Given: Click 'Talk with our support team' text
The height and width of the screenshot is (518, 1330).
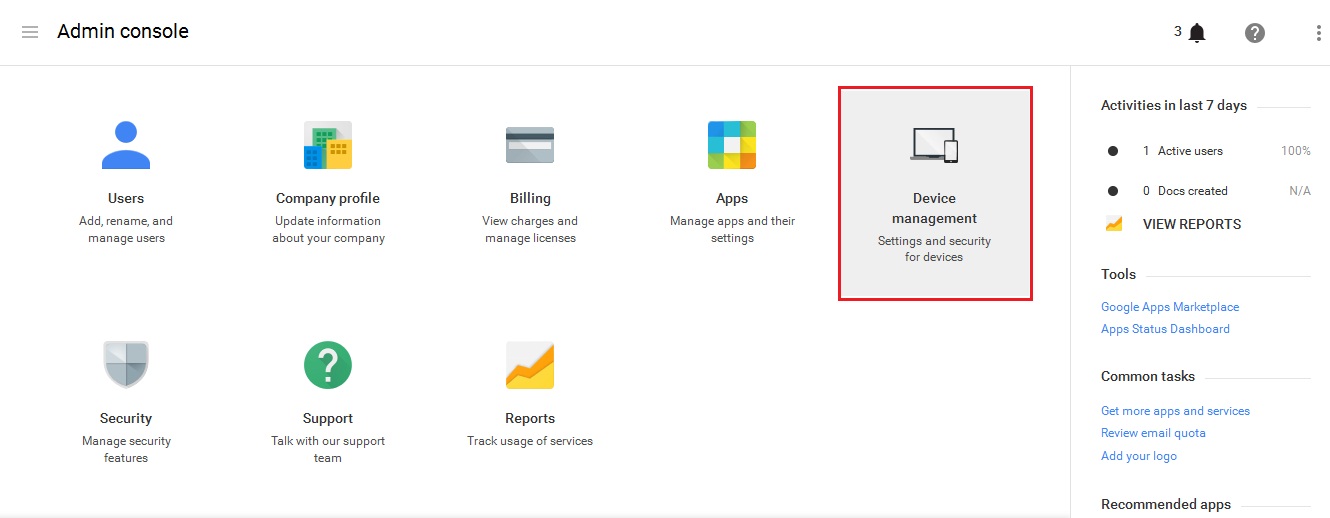Looking at the screenshot, I should tap(328, 449).
